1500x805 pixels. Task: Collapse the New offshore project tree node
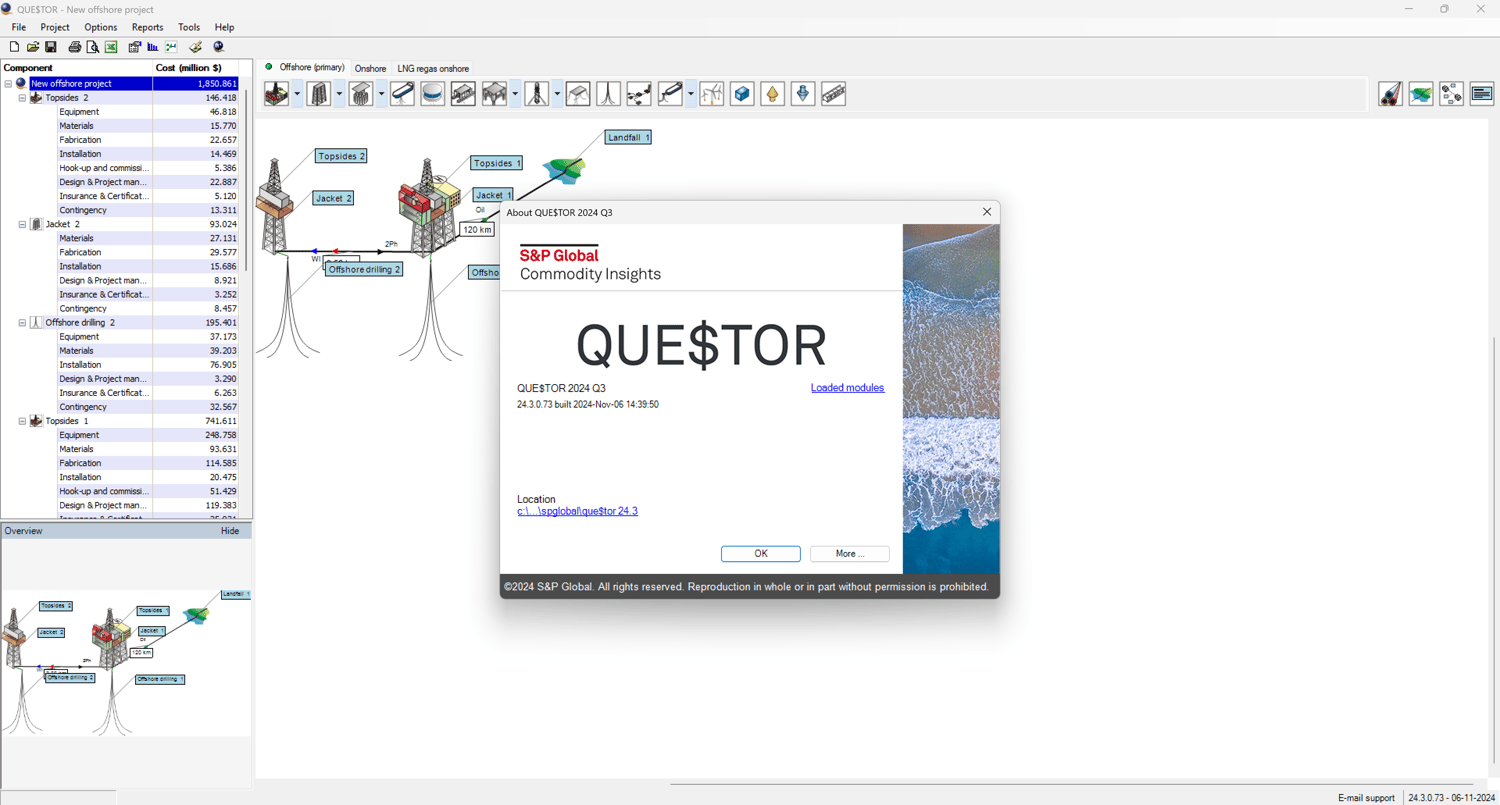pyautogui.click(x=8, y=84)
